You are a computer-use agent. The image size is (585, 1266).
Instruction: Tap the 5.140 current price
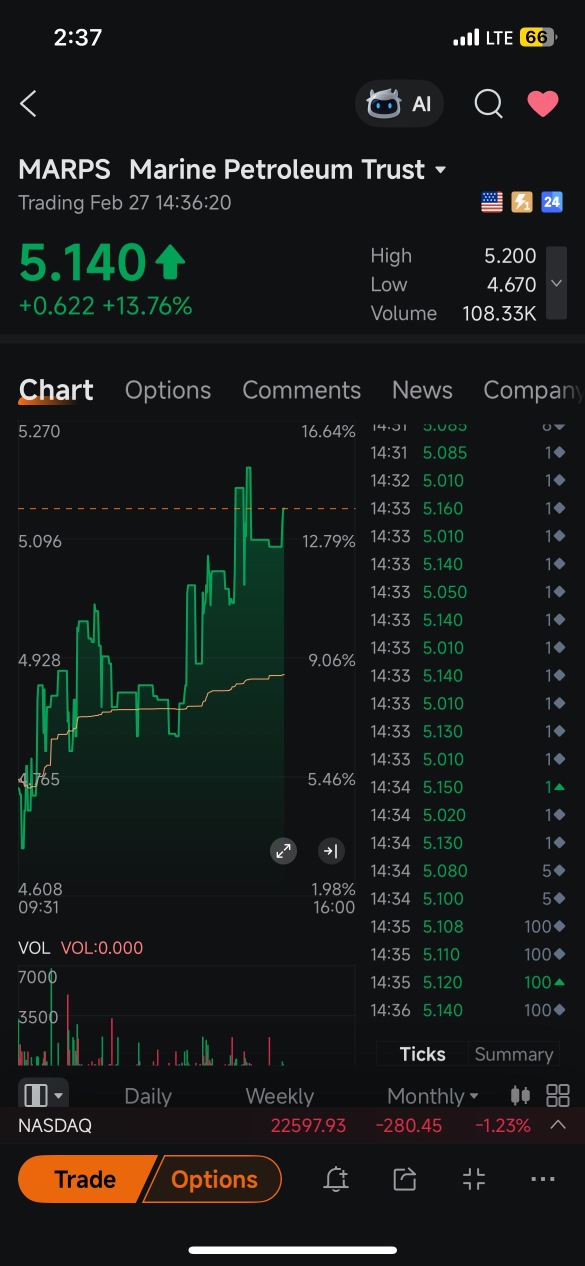click(83, 263)
